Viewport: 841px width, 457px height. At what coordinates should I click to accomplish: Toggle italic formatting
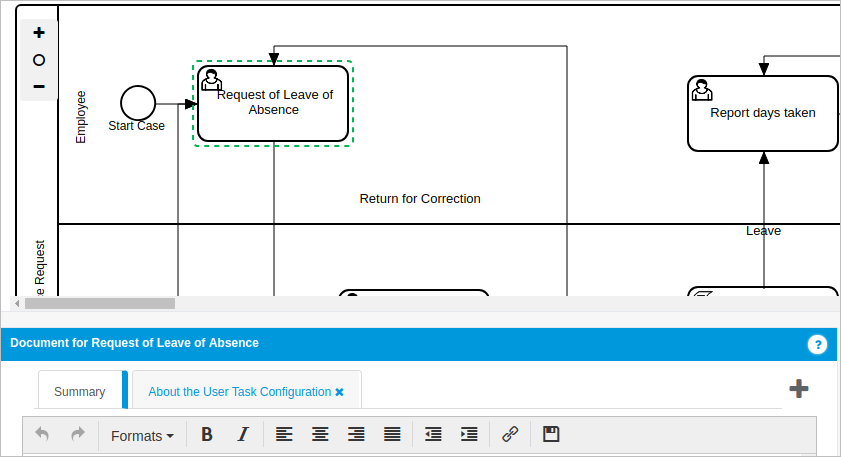coord(242,434)
